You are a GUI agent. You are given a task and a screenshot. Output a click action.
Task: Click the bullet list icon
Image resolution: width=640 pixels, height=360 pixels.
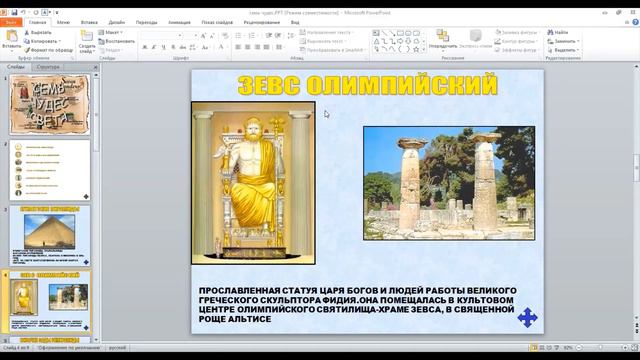click(238, 36)
